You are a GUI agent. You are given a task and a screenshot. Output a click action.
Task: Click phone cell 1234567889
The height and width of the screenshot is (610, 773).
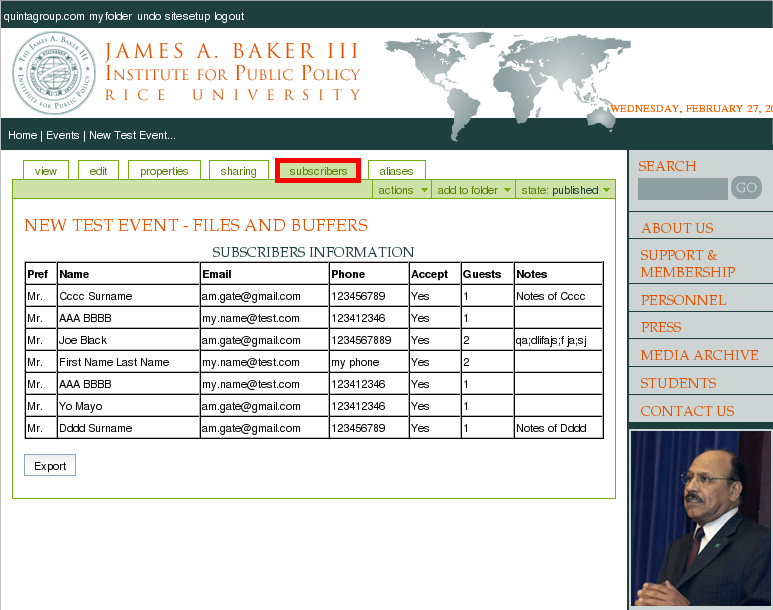click(x=369, y=340)
